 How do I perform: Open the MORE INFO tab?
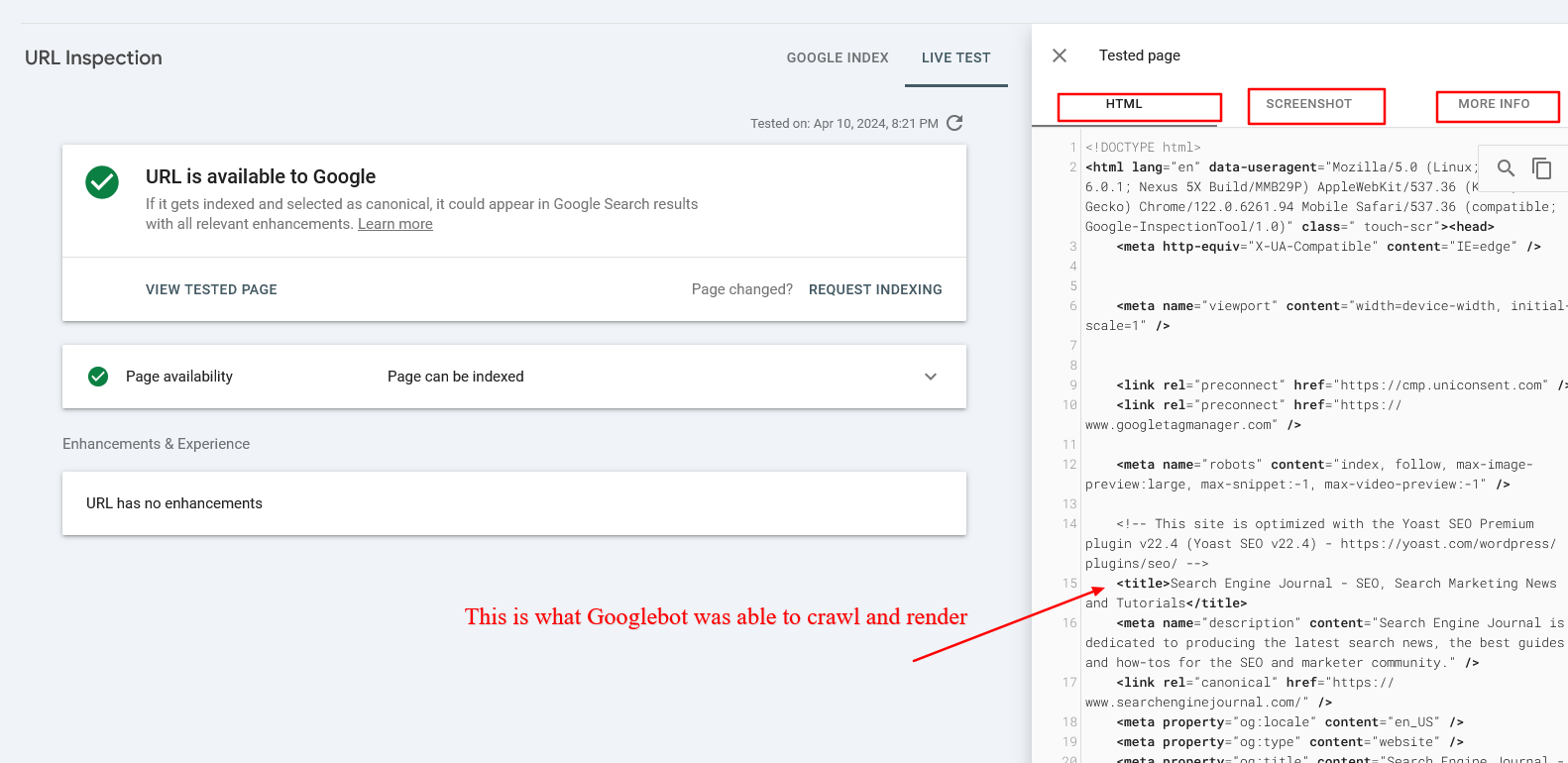pos(1494,104)
